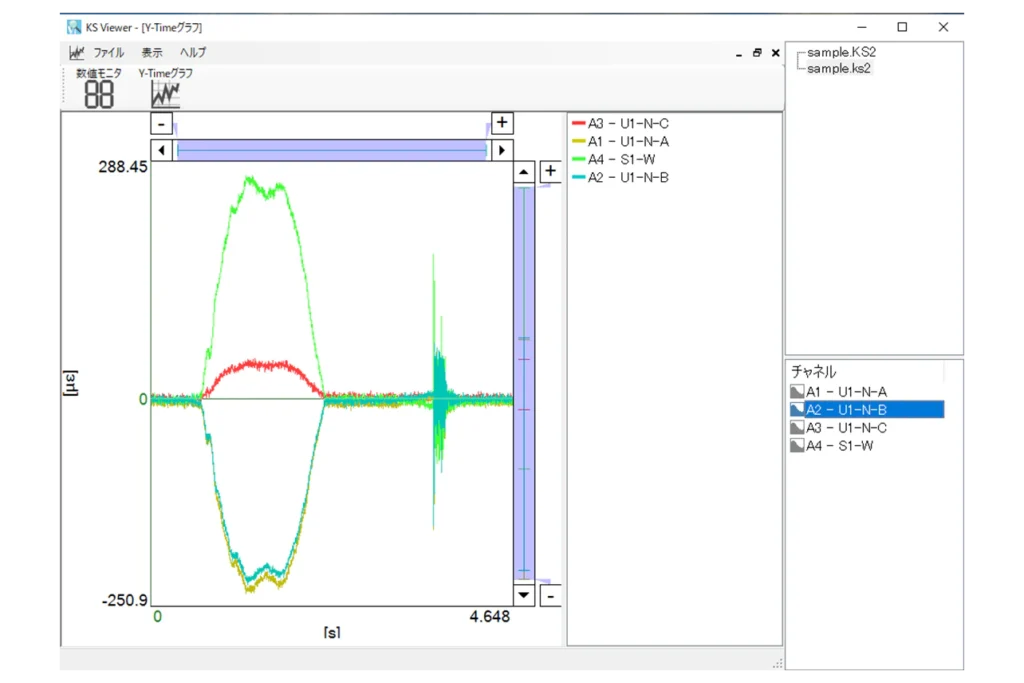This screenshot has height=683, width=1024.
Task: Open the Y-Timeグラフ graph view
Action: (x=165, y=89)
